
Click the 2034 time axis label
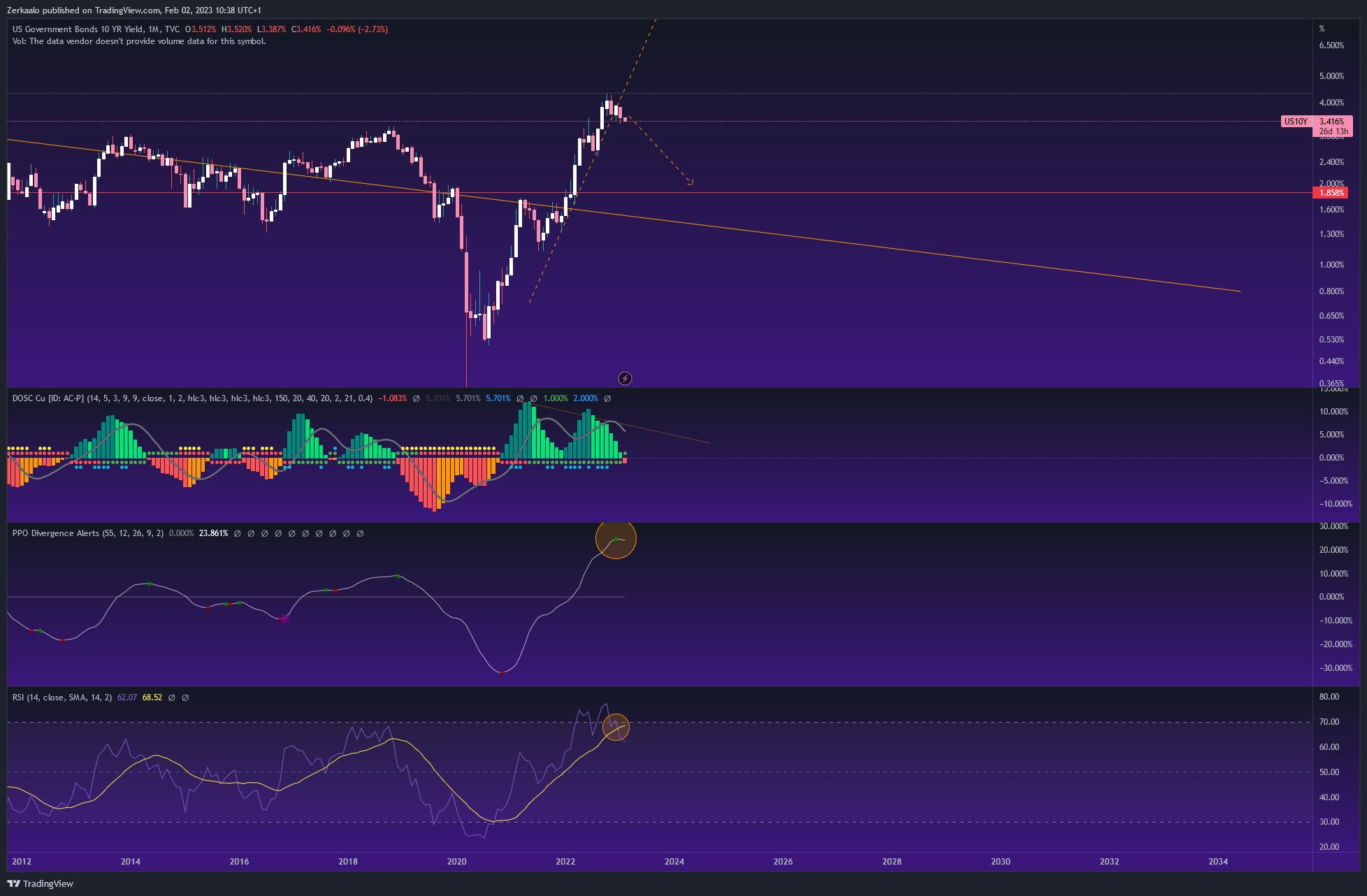tap(1218, 861)
